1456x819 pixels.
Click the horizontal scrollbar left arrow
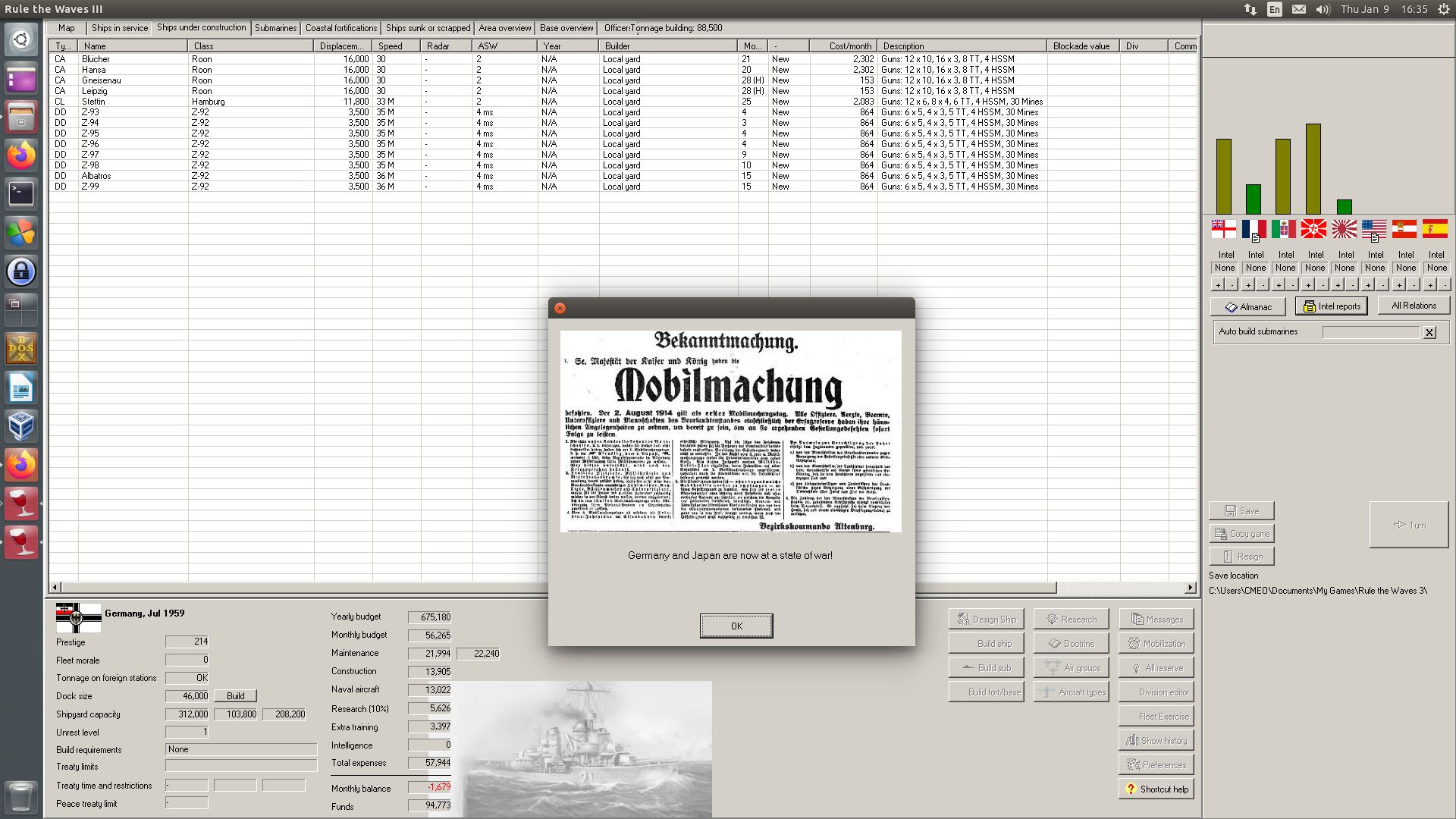pyautogui.click(x=55, y=588)
